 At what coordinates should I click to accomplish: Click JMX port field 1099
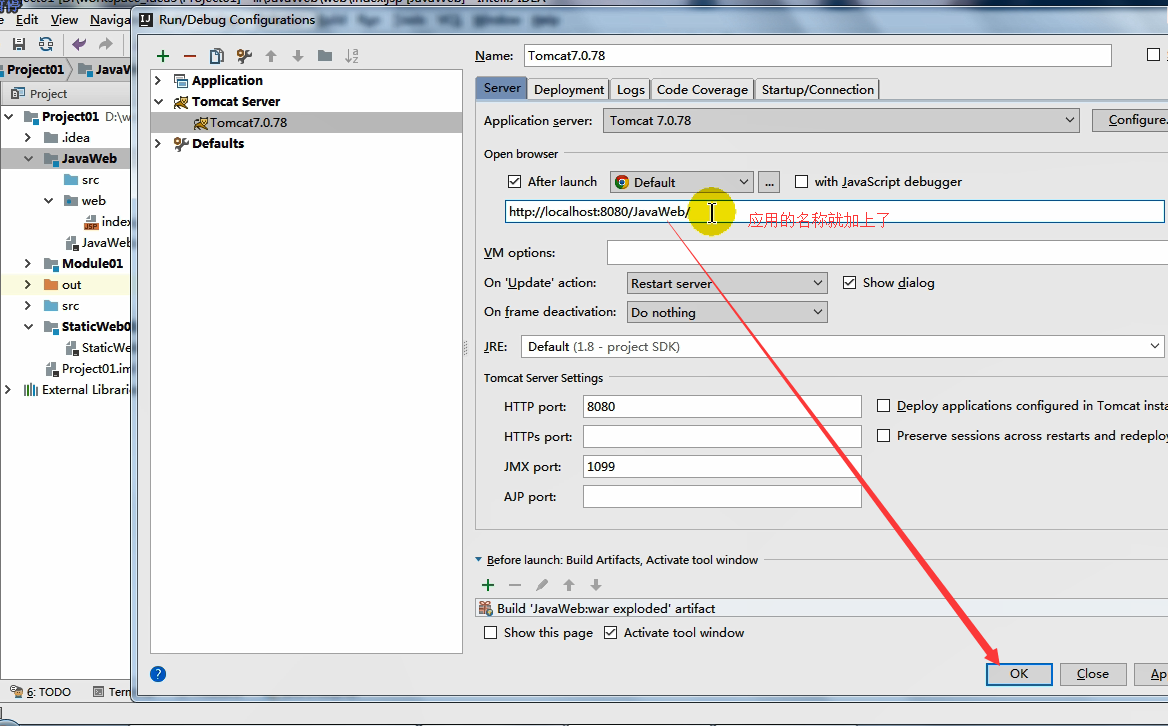[722, 467]
